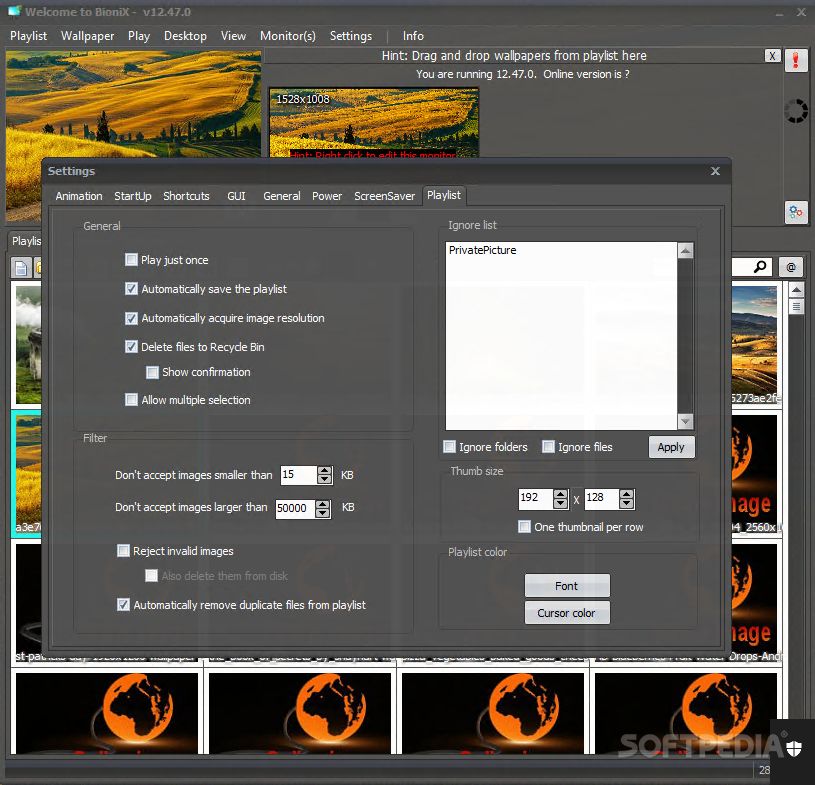The image size is (815, 785).
Task: Decrease the minimum image size stepper
Action: click(x=324, y=479)
